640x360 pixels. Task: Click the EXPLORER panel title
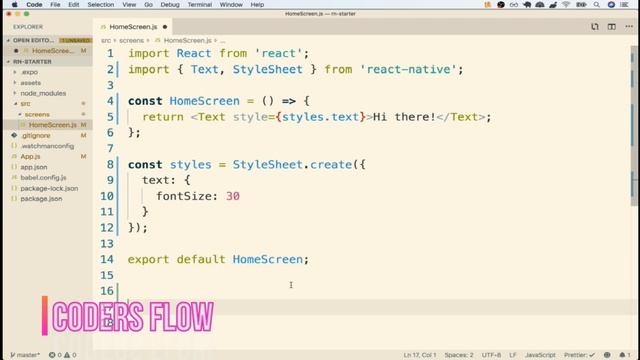[x=28, y=27]
